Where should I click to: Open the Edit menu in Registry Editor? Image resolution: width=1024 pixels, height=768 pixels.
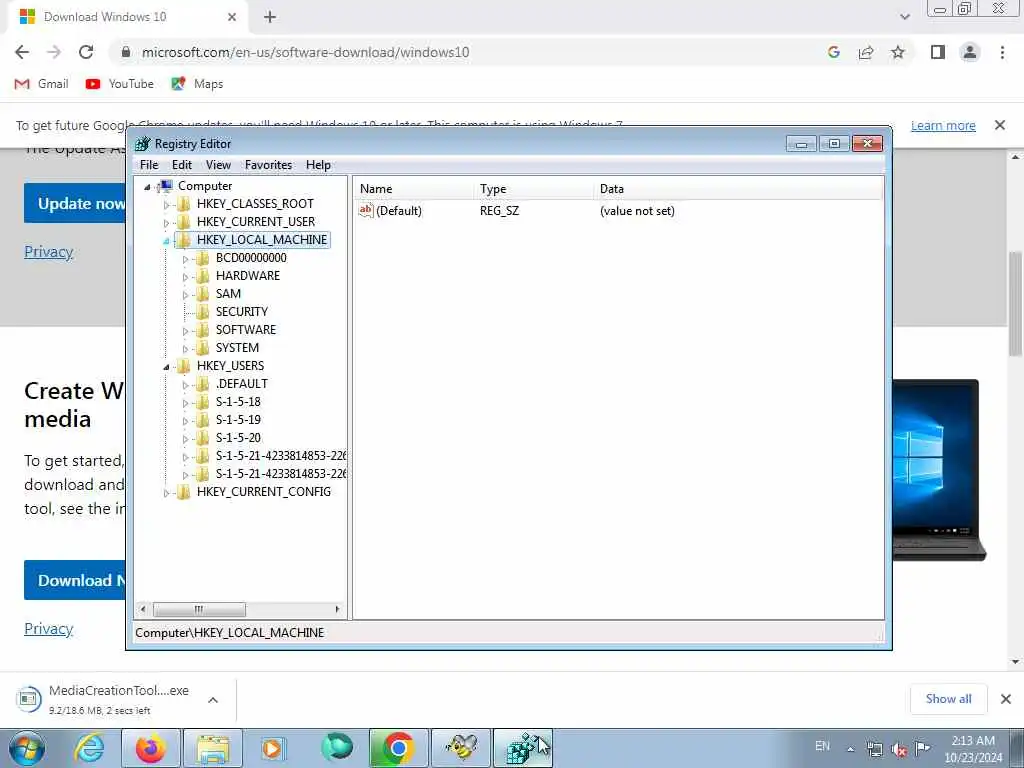point(182,165)
